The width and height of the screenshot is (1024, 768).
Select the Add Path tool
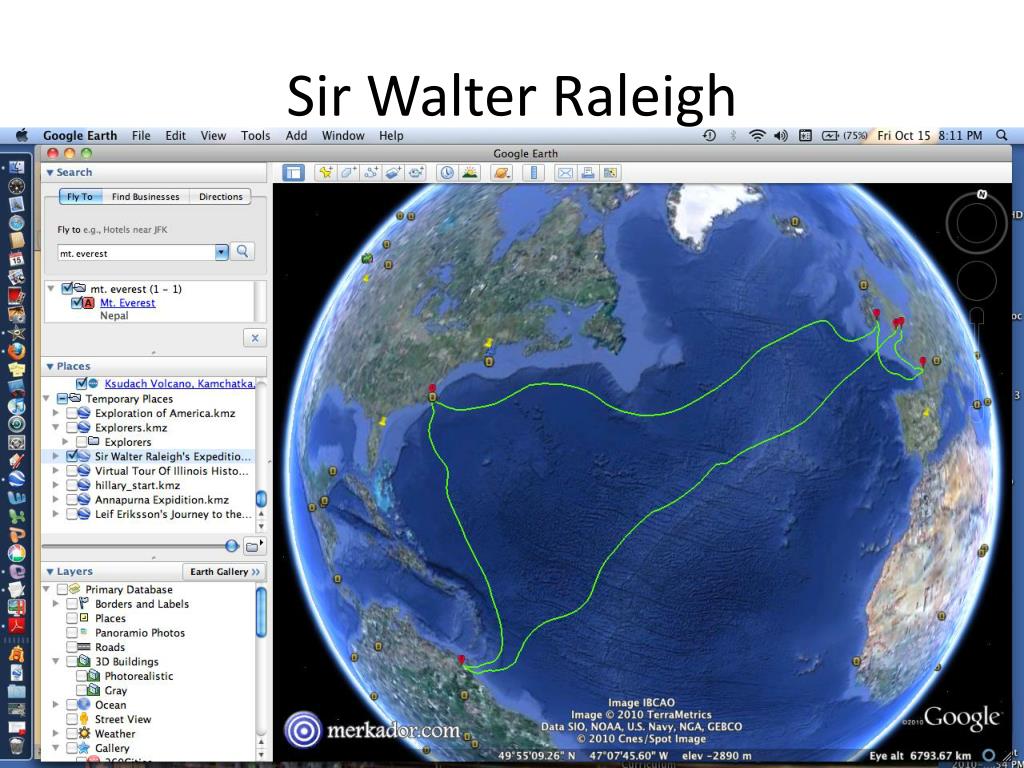pyautogui.click(x=371, y=172)
